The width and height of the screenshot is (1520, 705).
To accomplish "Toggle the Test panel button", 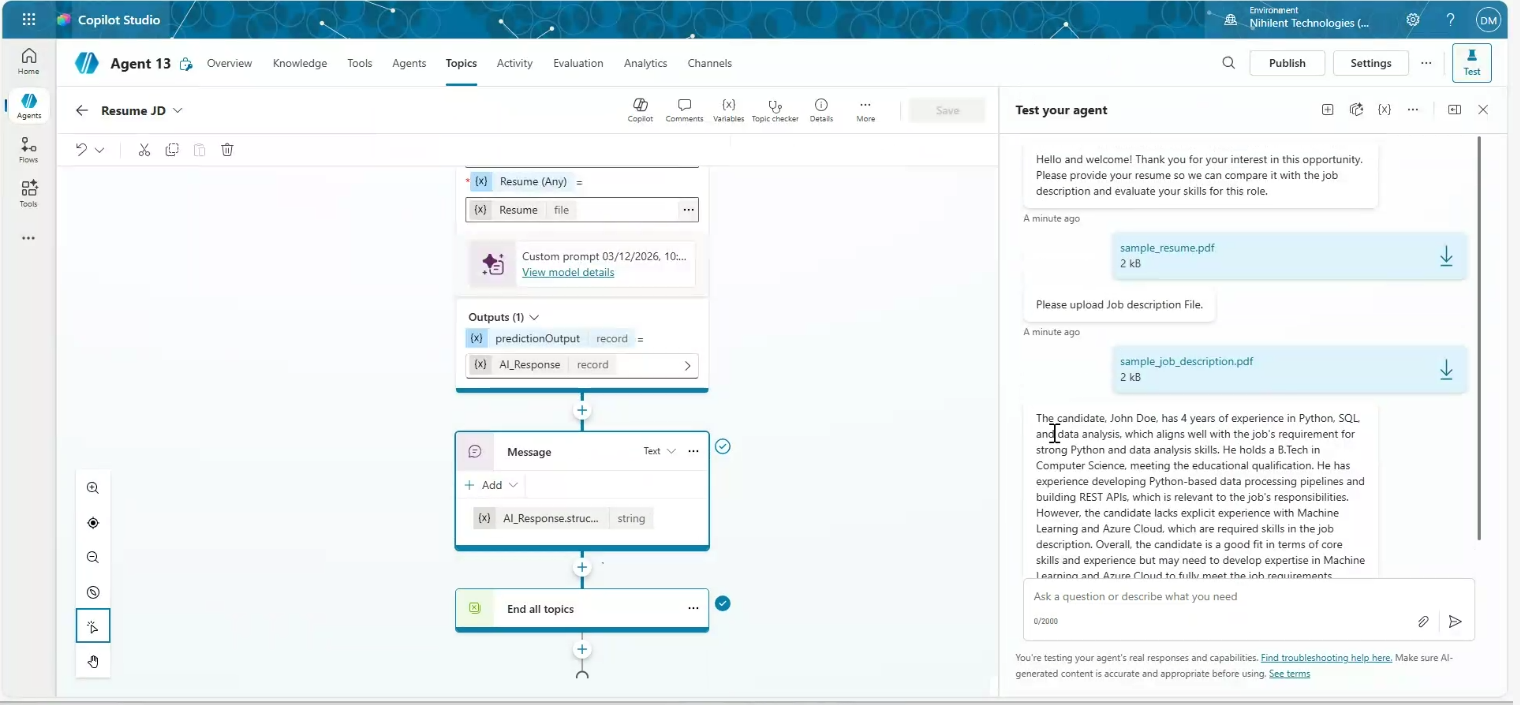I will click(x=1471, y=63).
